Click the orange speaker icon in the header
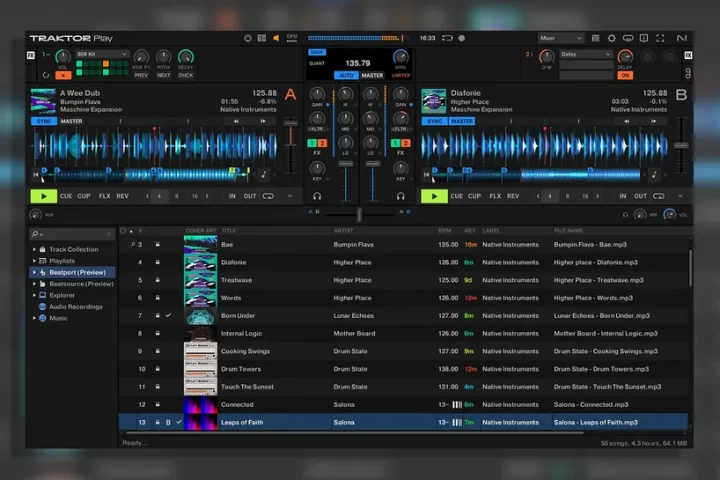This screenshot has width=720, height=480. click(277, 38)
